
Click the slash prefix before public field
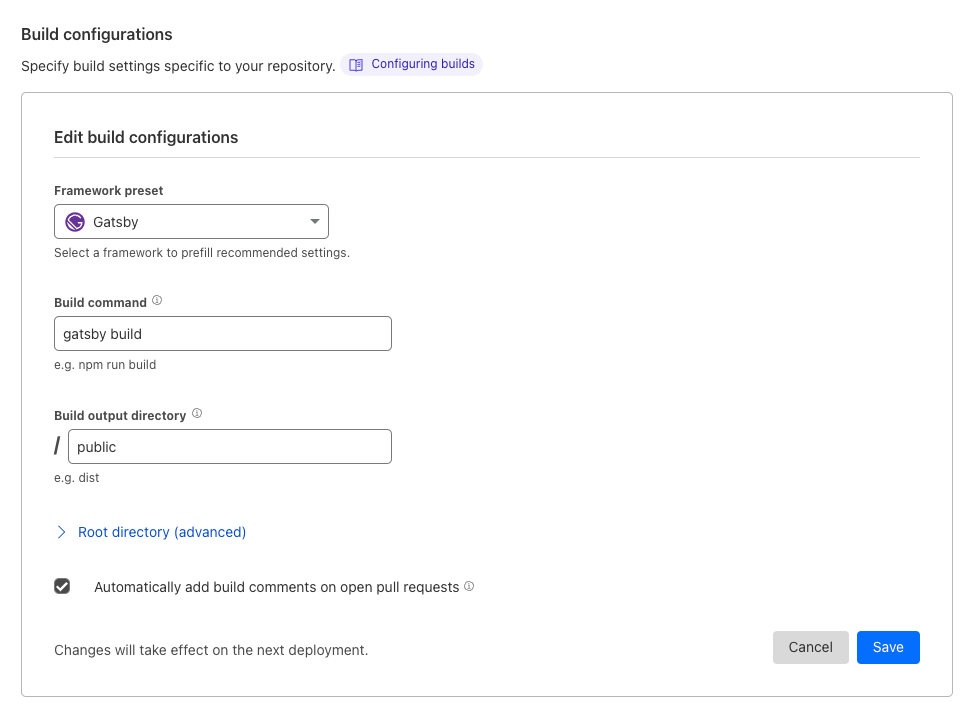[x=57, y=446]
